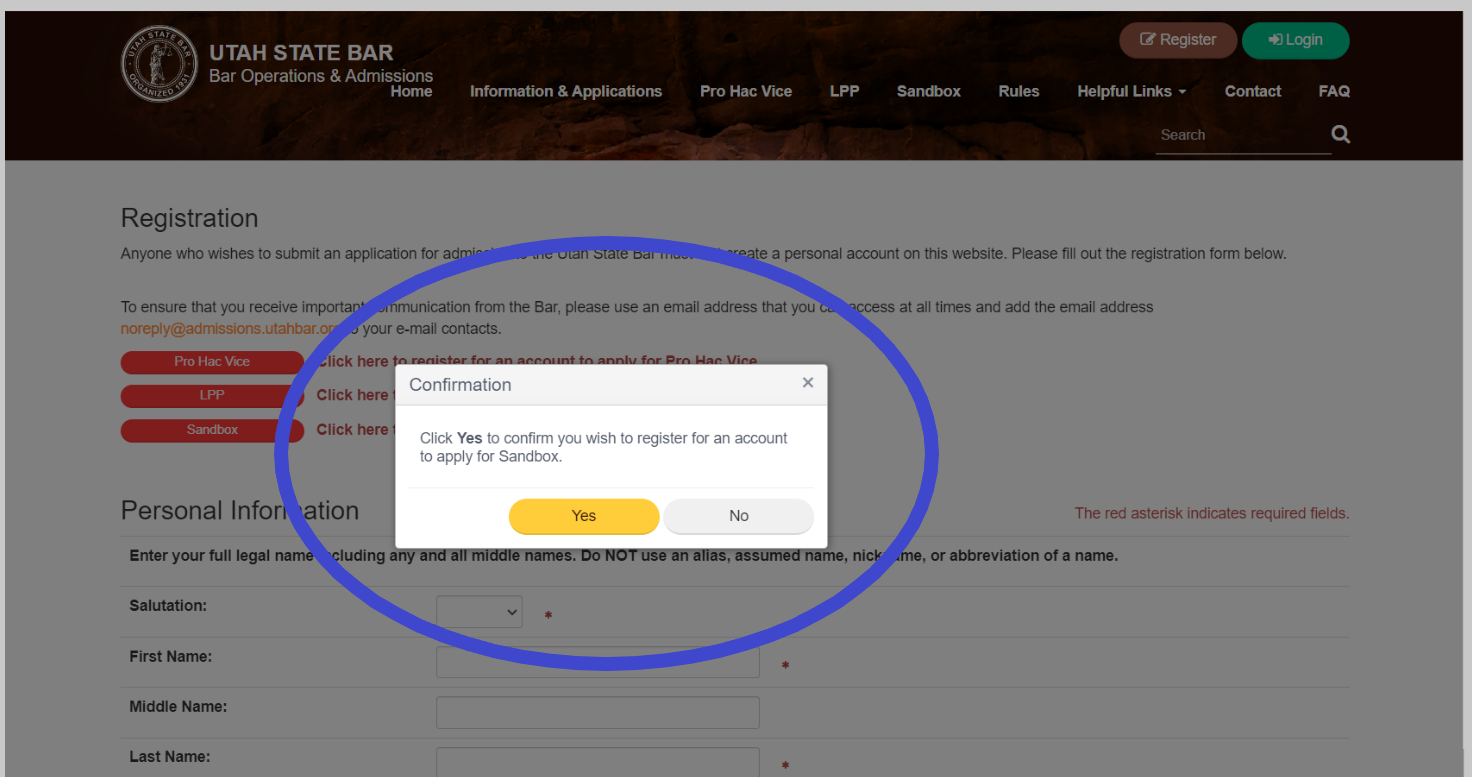Screen dimensions: 1472x777
Task: Open the Contact page
Action: coord(1252,91)
